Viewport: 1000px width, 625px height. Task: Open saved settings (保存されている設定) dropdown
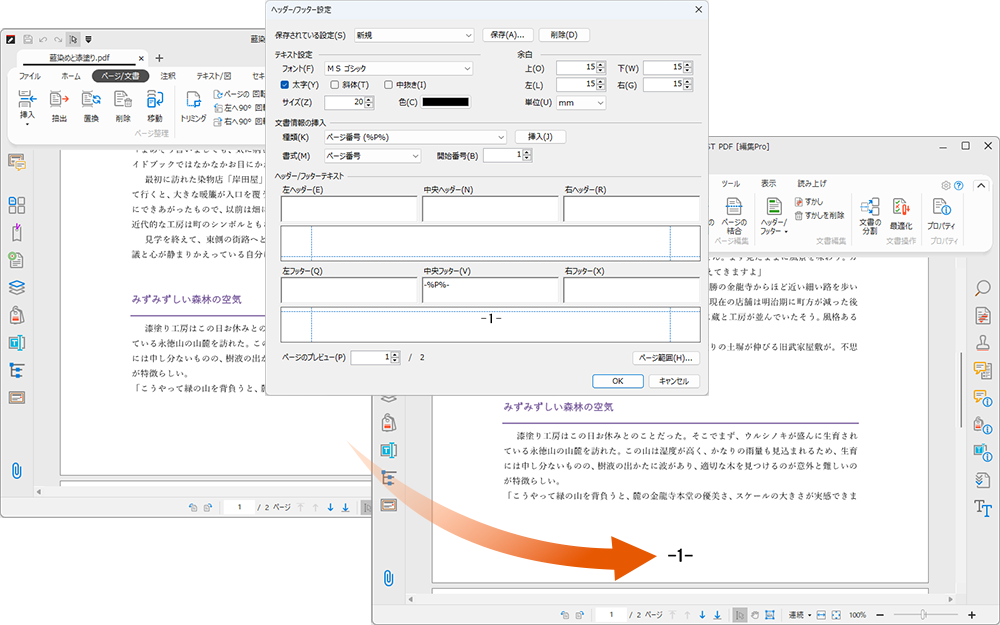[x=414, y=35]
